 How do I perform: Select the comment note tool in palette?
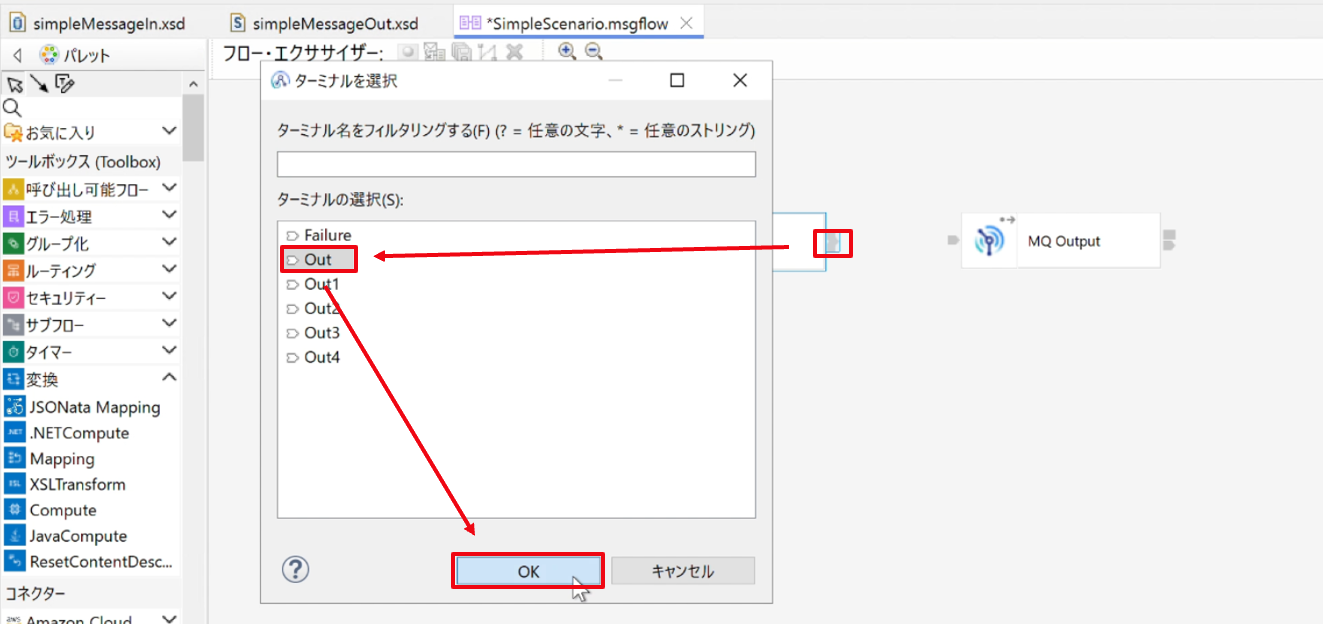[x=64, y=84]
